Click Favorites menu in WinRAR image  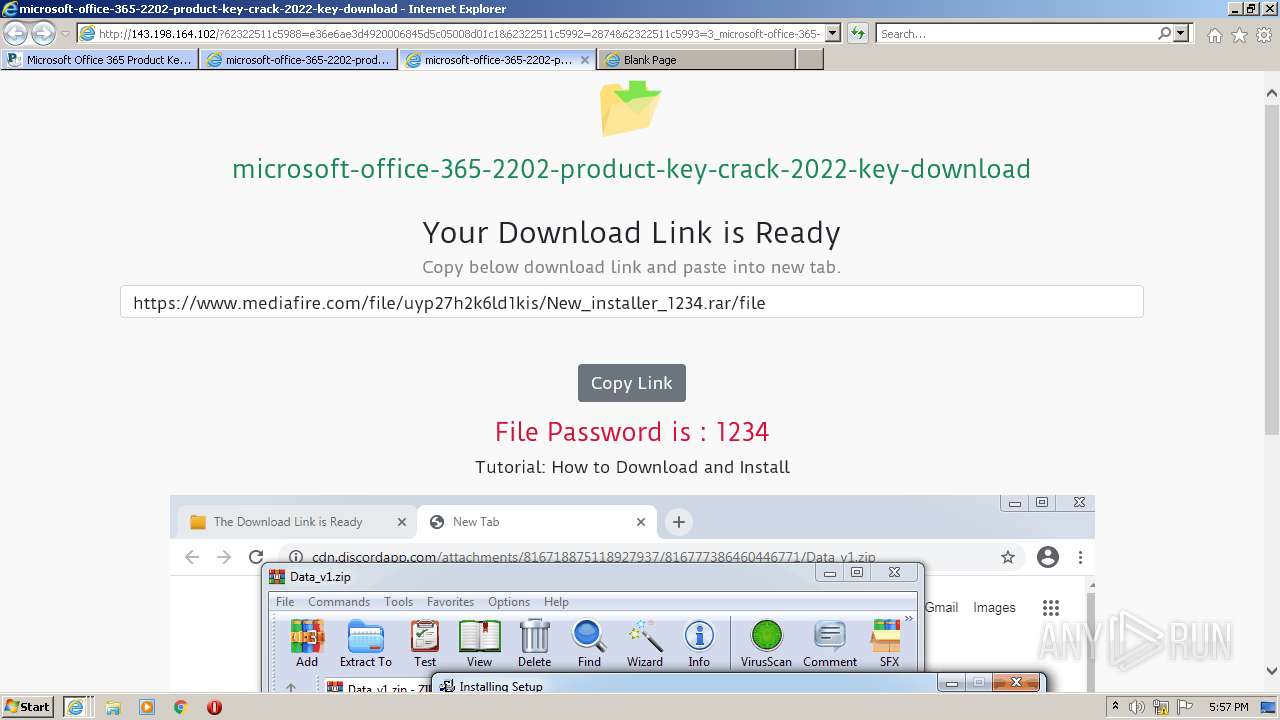tap(450, 602)
